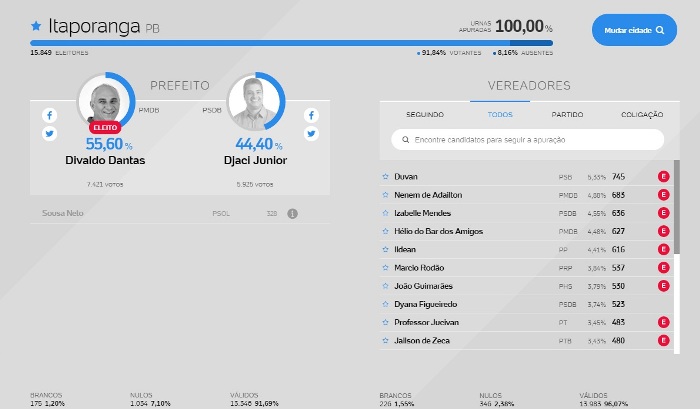Click the search magnifier icon in candidate field
The width and height of the screenshot is (700, 409).
coord(405,140)
